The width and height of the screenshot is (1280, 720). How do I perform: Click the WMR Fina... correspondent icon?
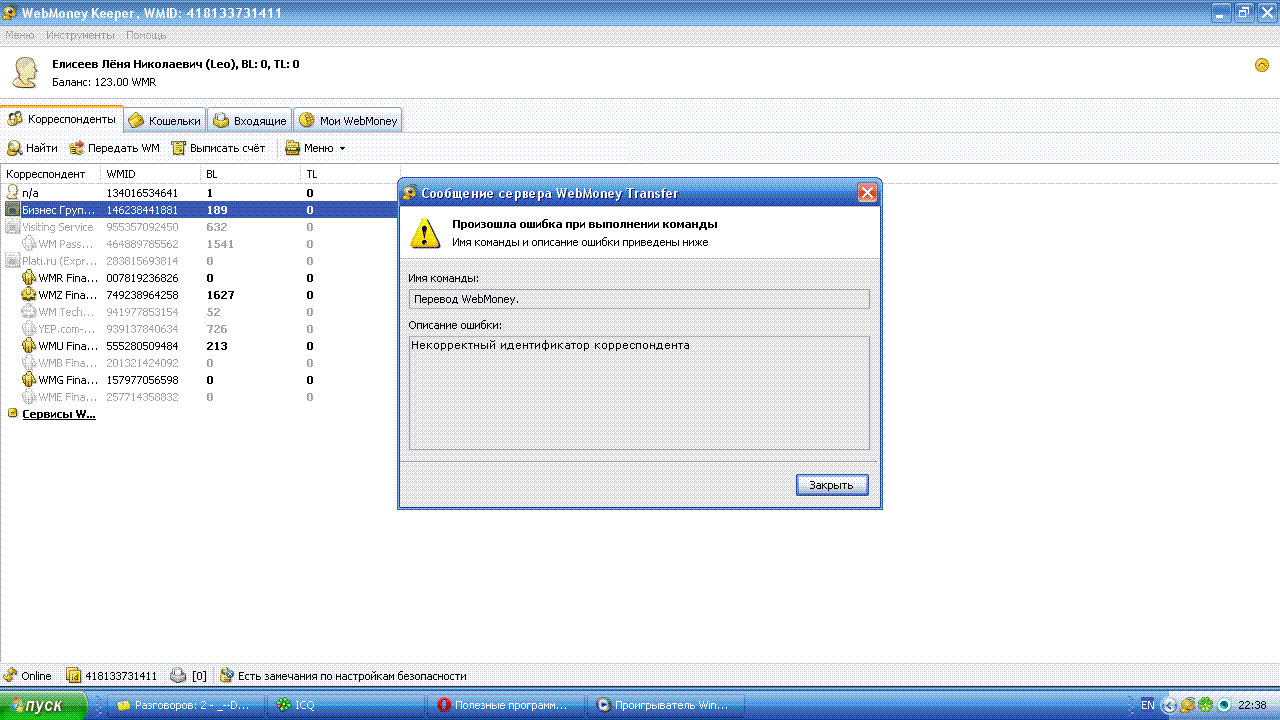[29, 278]
